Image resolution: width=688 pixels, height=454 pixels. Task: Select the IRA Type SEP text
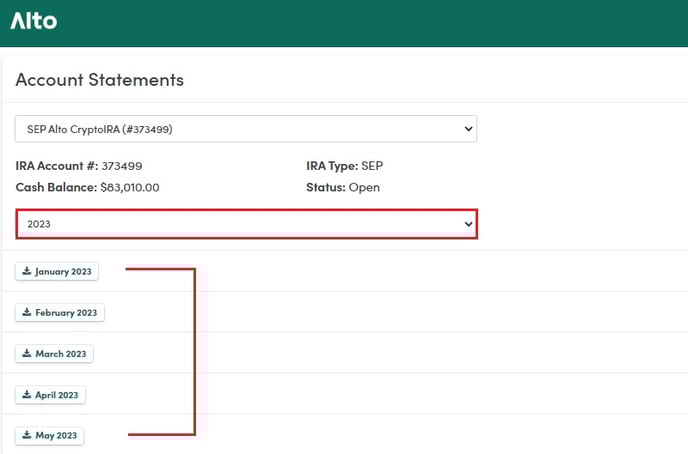coord(344,166)
